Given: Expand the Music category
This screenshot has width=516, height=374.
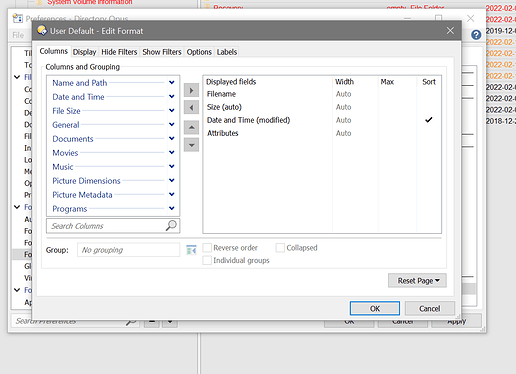Looking at the screenshot, I should point(172,166).
